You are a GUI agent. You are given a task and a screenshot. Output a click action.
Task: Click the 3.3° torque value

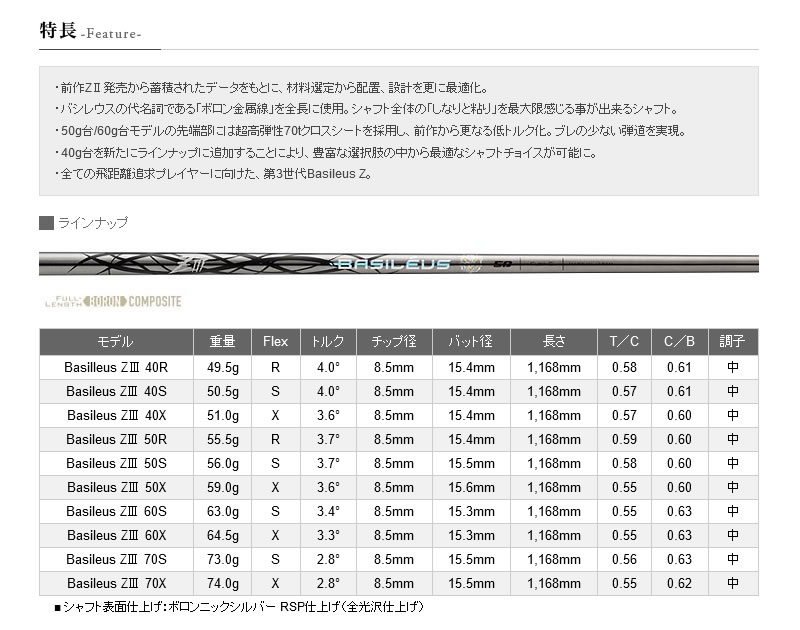(x=328, y=535)
